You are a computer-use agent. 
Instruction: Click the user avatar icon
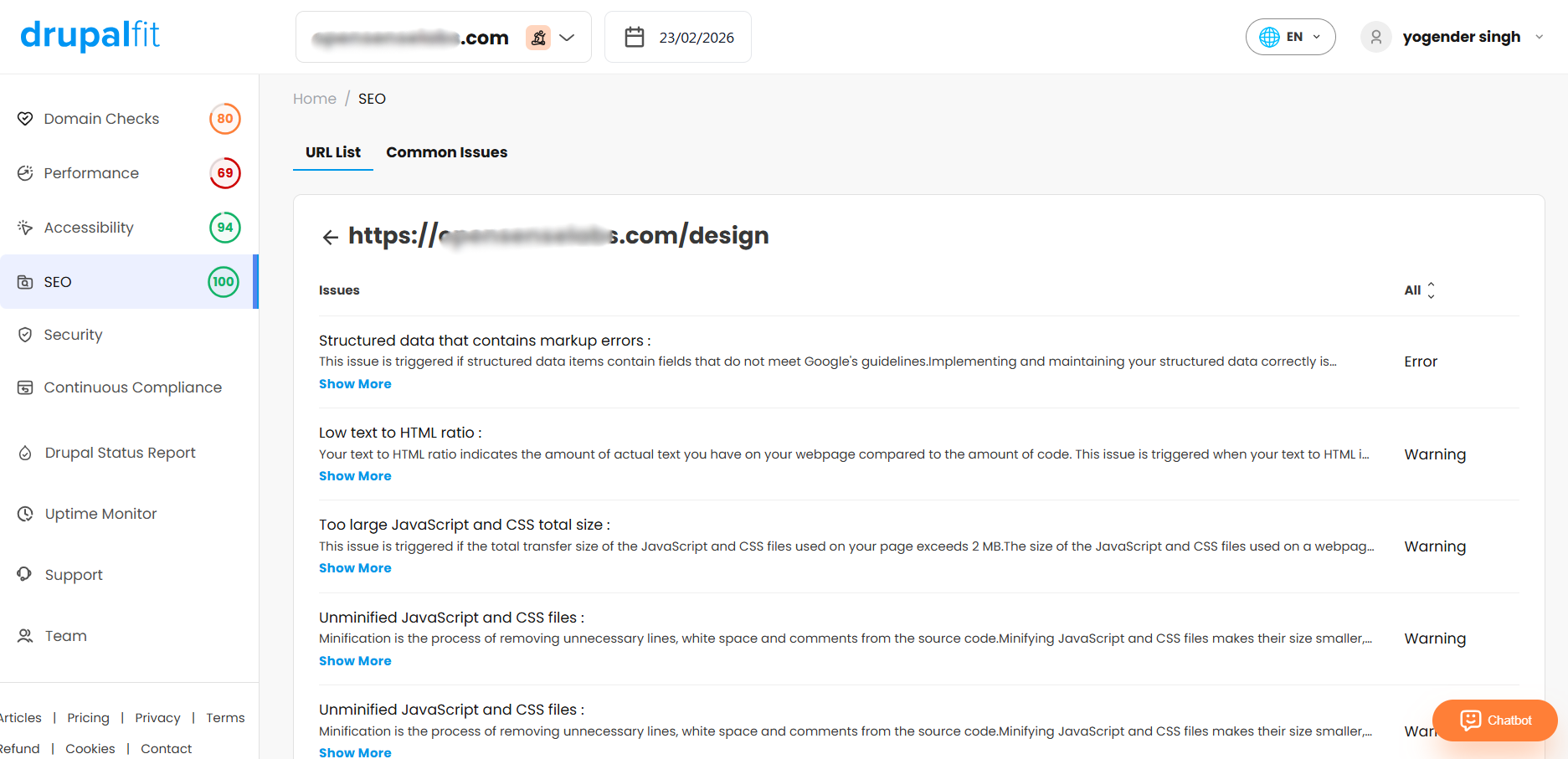tap(1375, 37)
